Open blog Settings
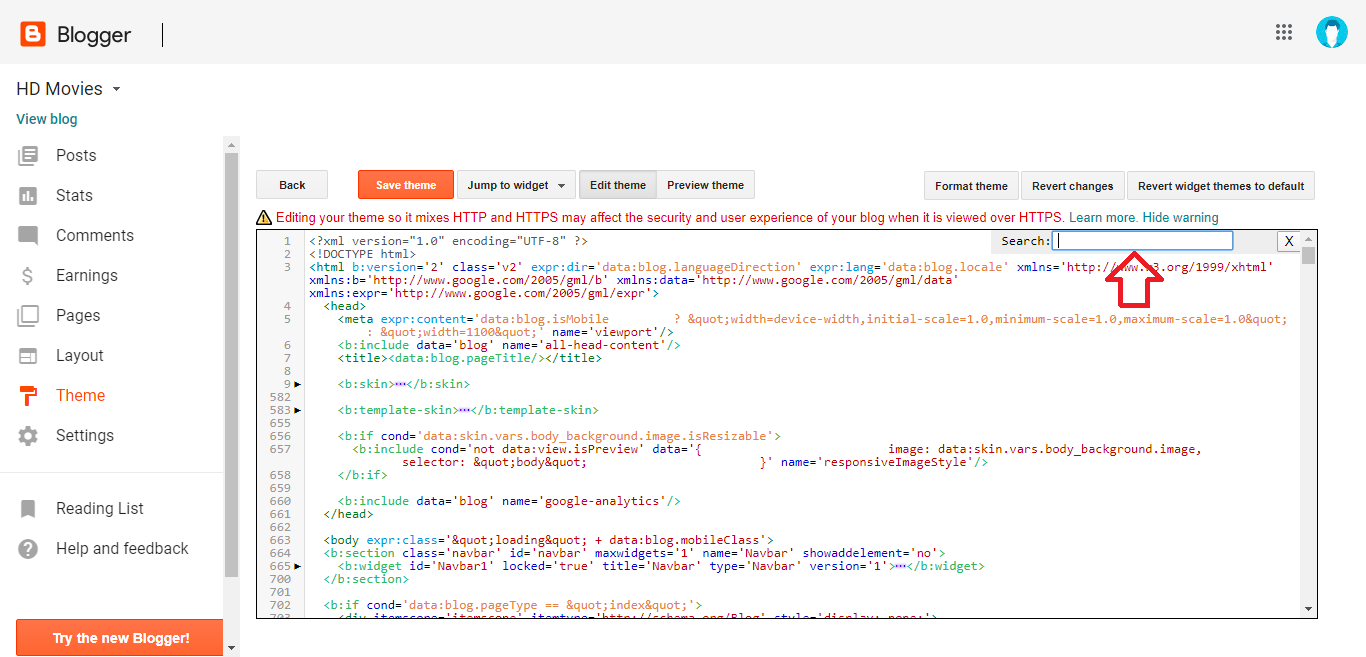This screenshot has height=657, width=1366. [85, 435]
